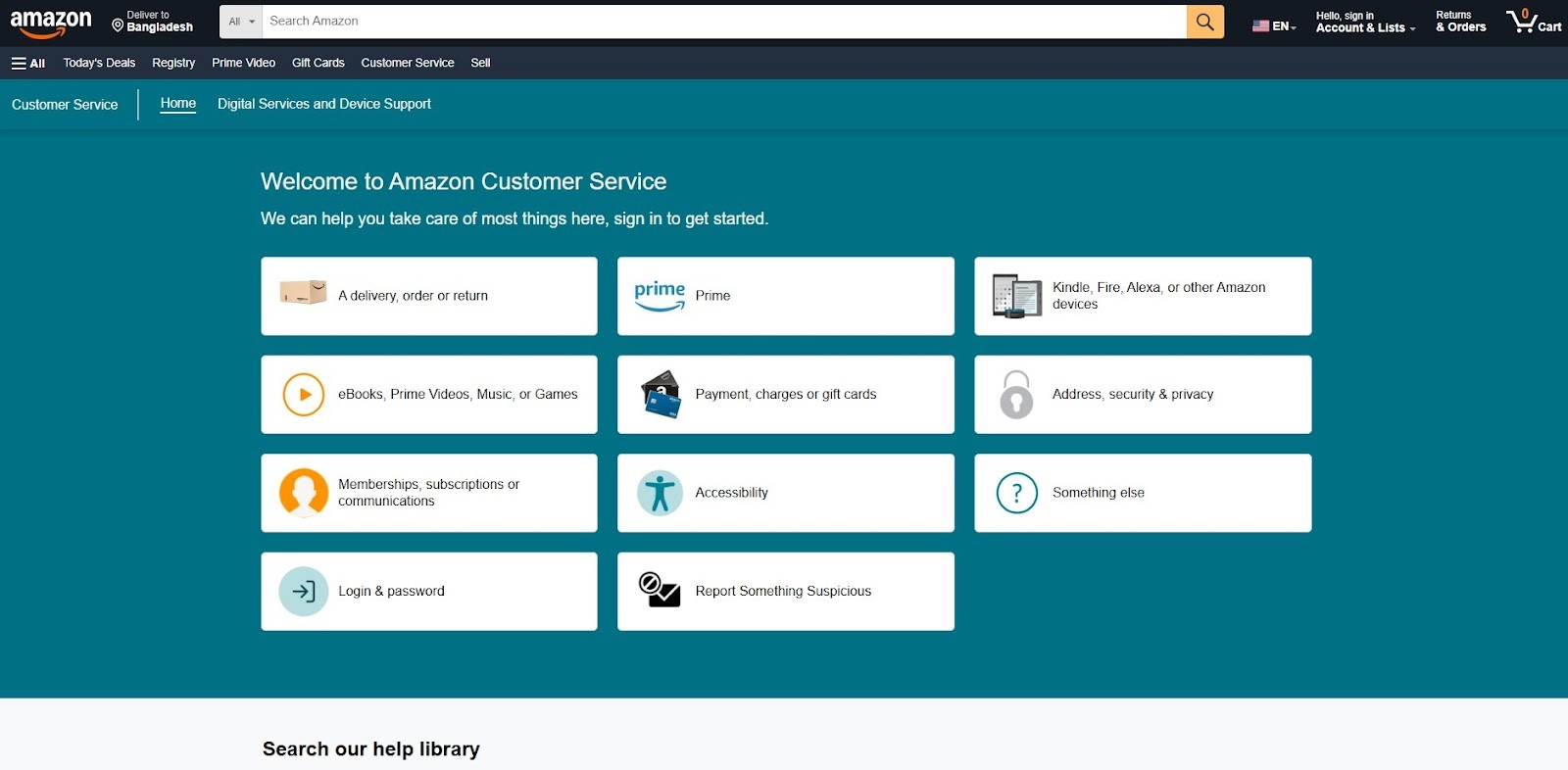Click the Sell menu item
Image resolution: width=1568 pixels, height=770 pixels.
pyautogui.click(x=480, y=63)
